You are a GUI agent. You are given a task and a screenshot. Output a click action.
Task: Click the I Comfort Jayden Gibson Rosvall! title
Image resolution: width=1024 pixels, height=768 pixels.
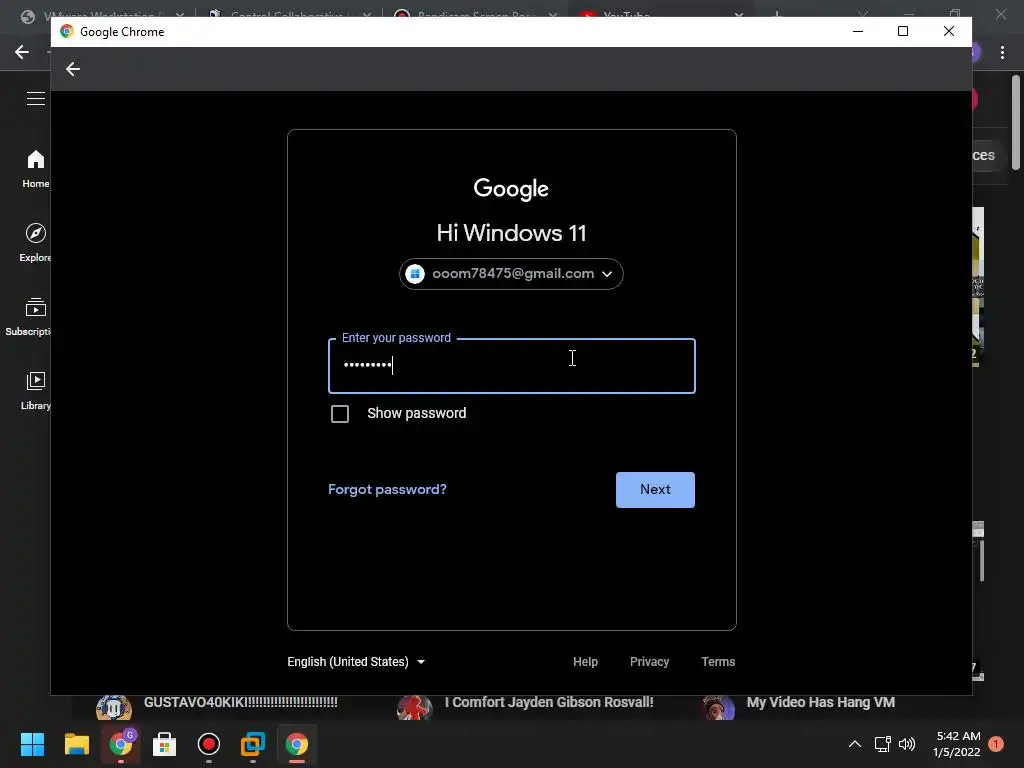pos(549,702)
